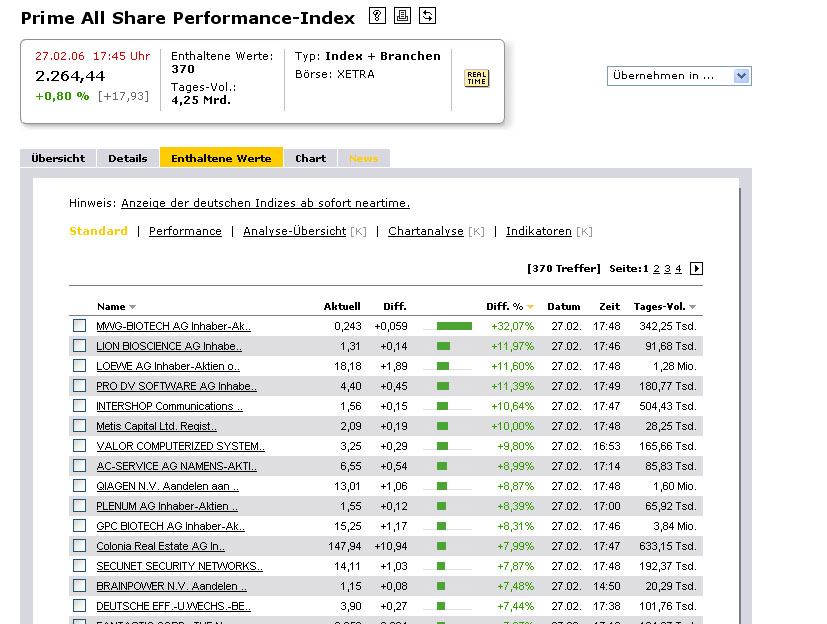Check VALOR COMPUTERIZED SYSTEM checkbox
Screen dimensions: 827x624
(80, 446)
